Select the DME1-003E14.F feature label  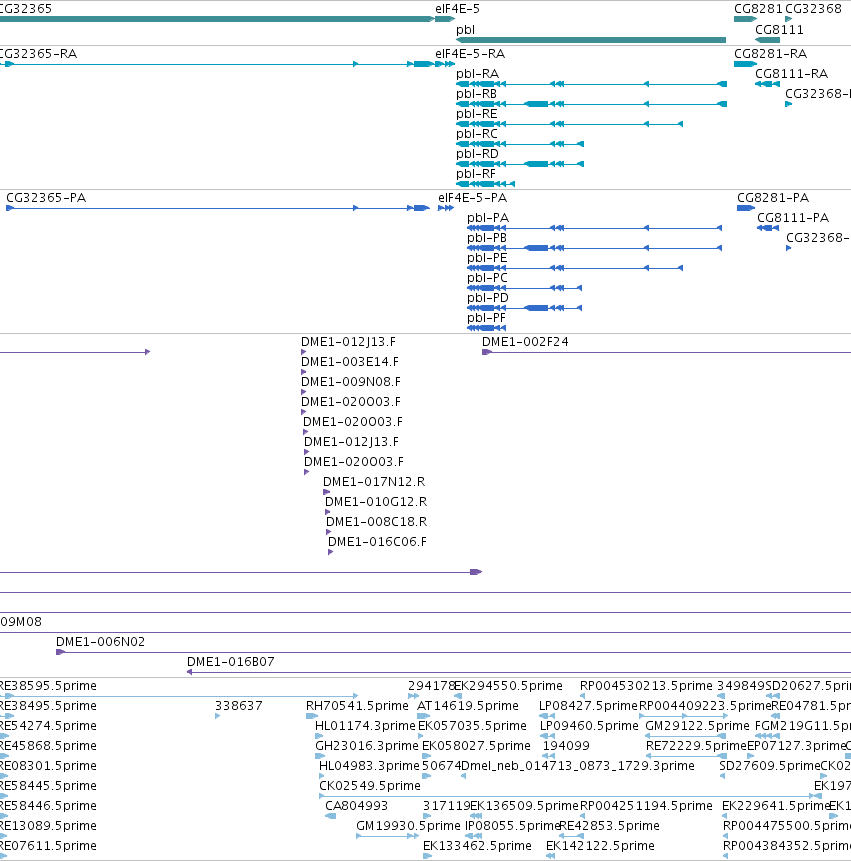pyautogui.click(x=350, y=362)
